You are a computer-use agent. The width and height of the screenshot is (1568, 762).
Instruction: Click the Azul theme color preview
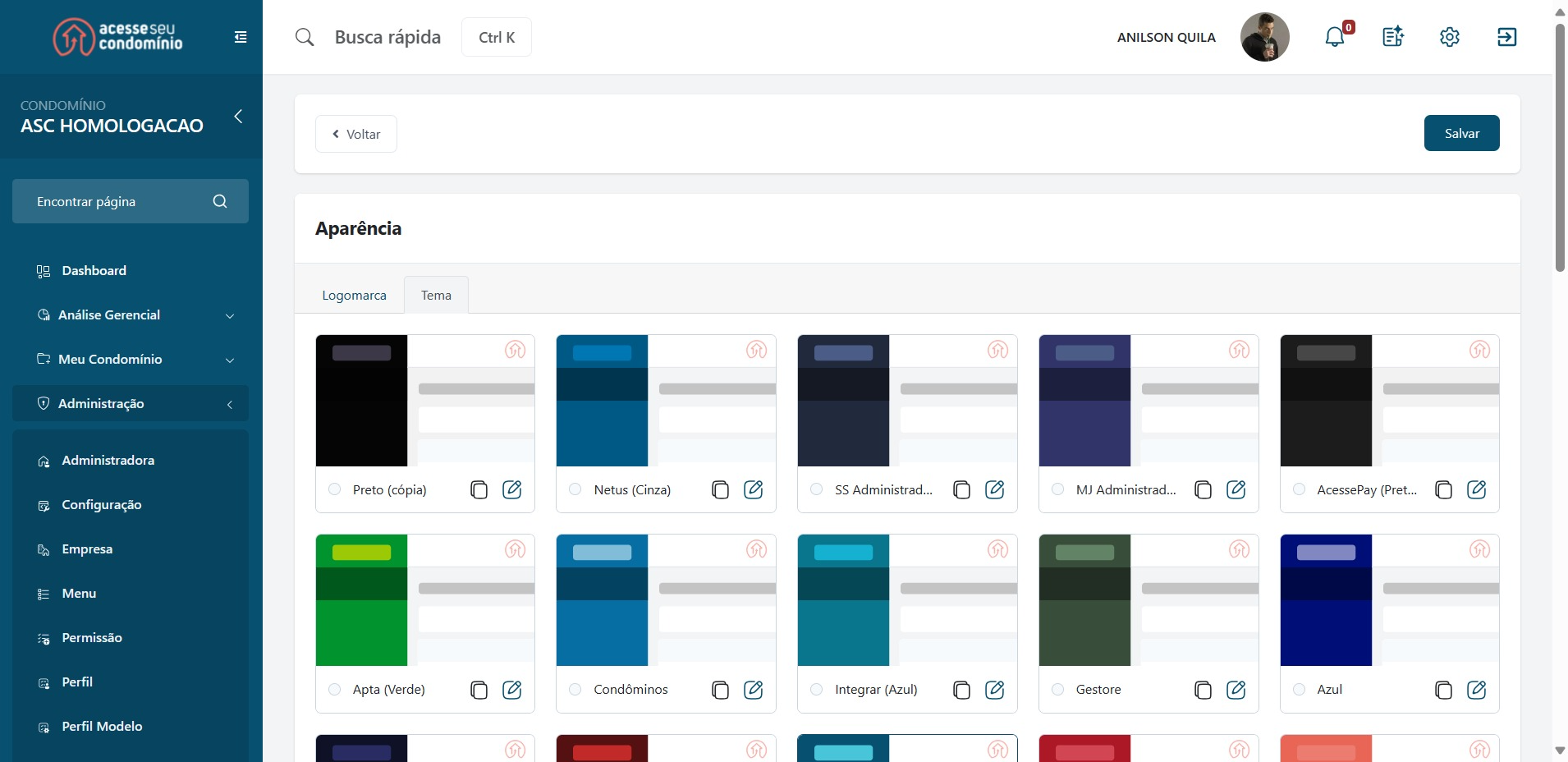coord(1389,600)
